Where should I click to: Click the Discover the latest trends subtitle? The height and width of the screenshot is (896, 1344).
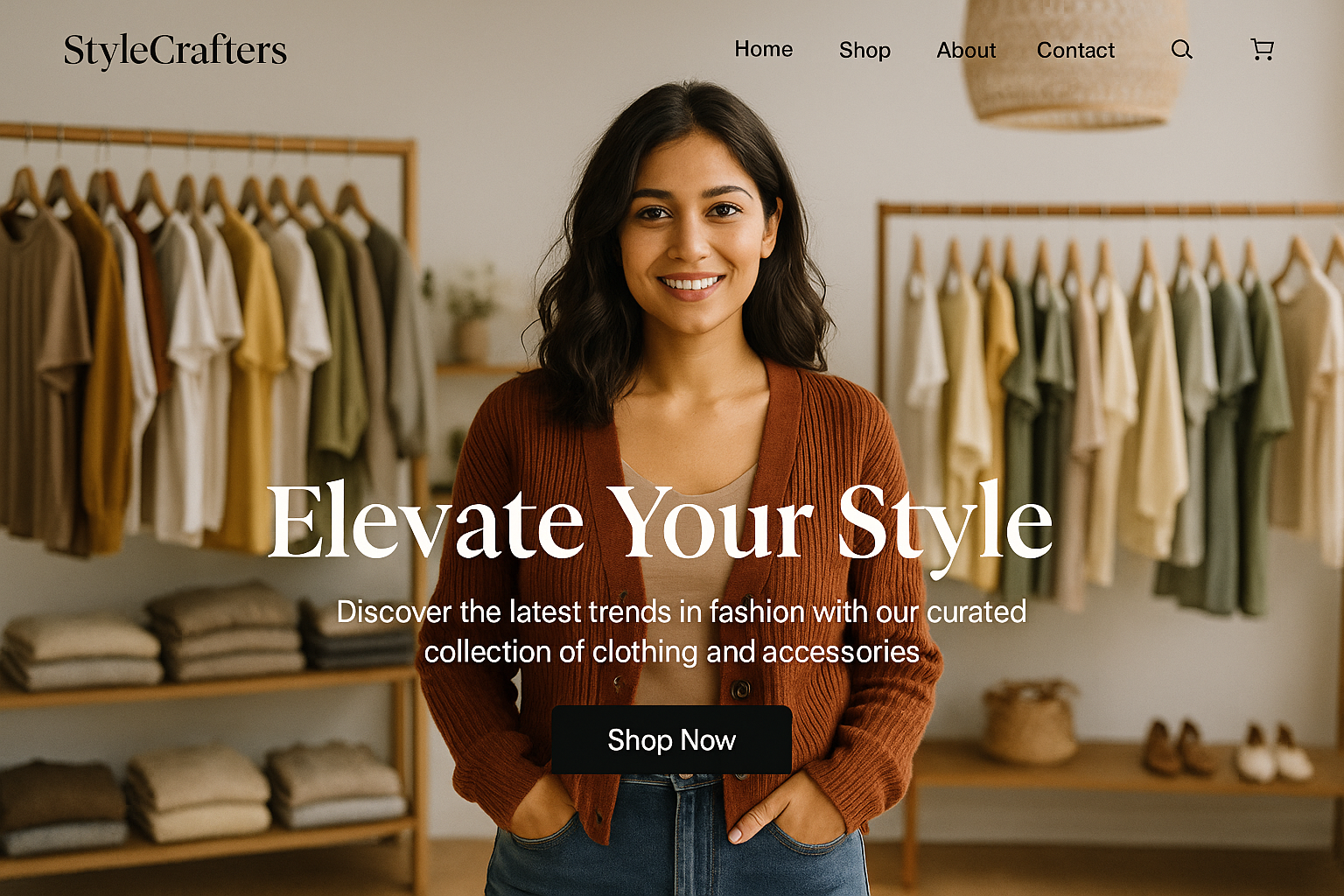[x=681, y=631]
